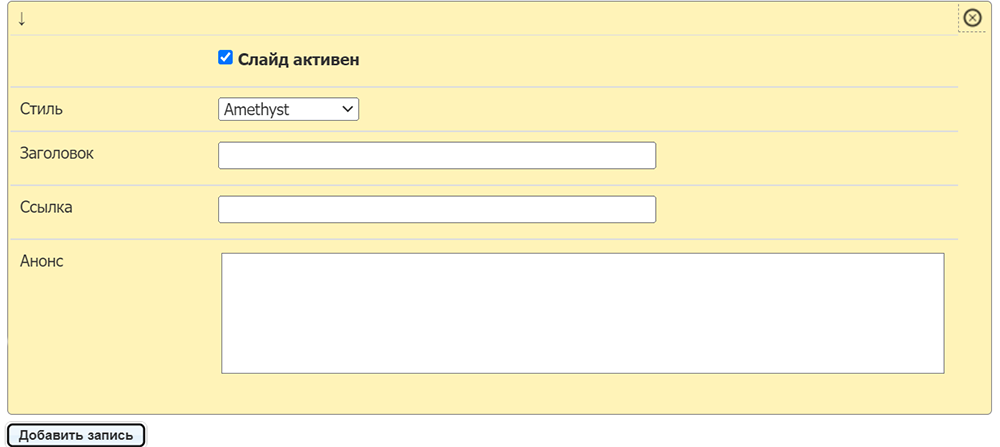Open the Стиль dropdown showing Amethyst

point(288,109)
